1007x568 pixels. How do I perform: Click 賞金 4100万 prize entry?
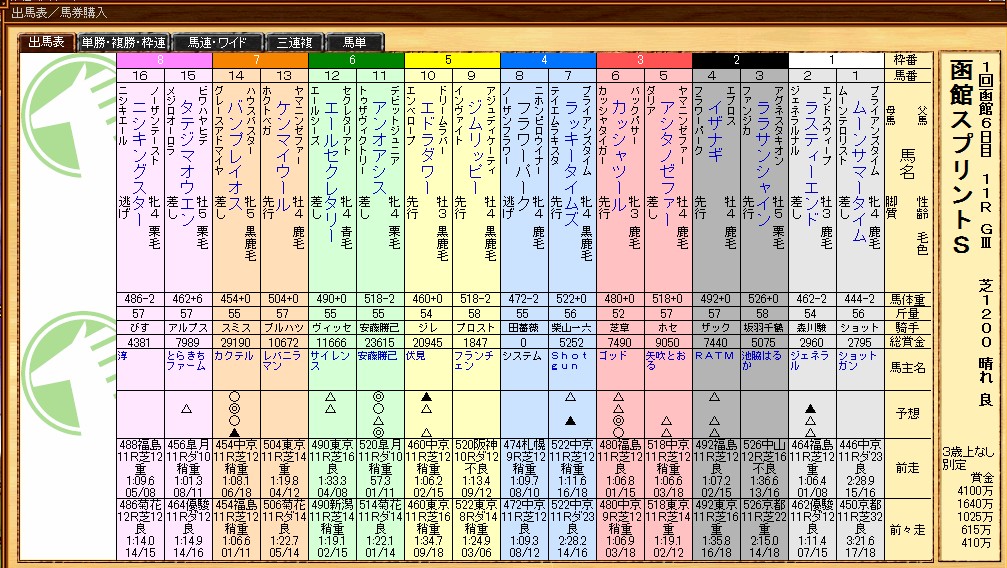(x=975, y=491)
